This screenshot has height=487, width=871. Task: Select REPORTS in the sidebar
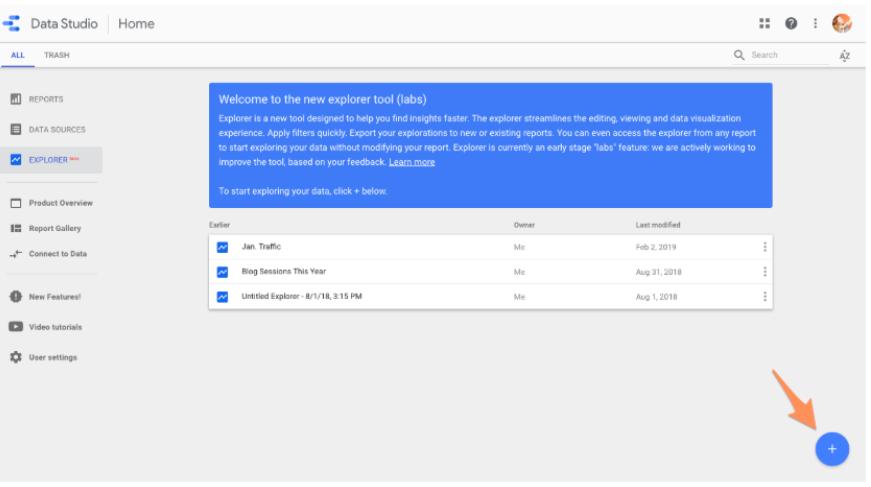coord(46,99)
